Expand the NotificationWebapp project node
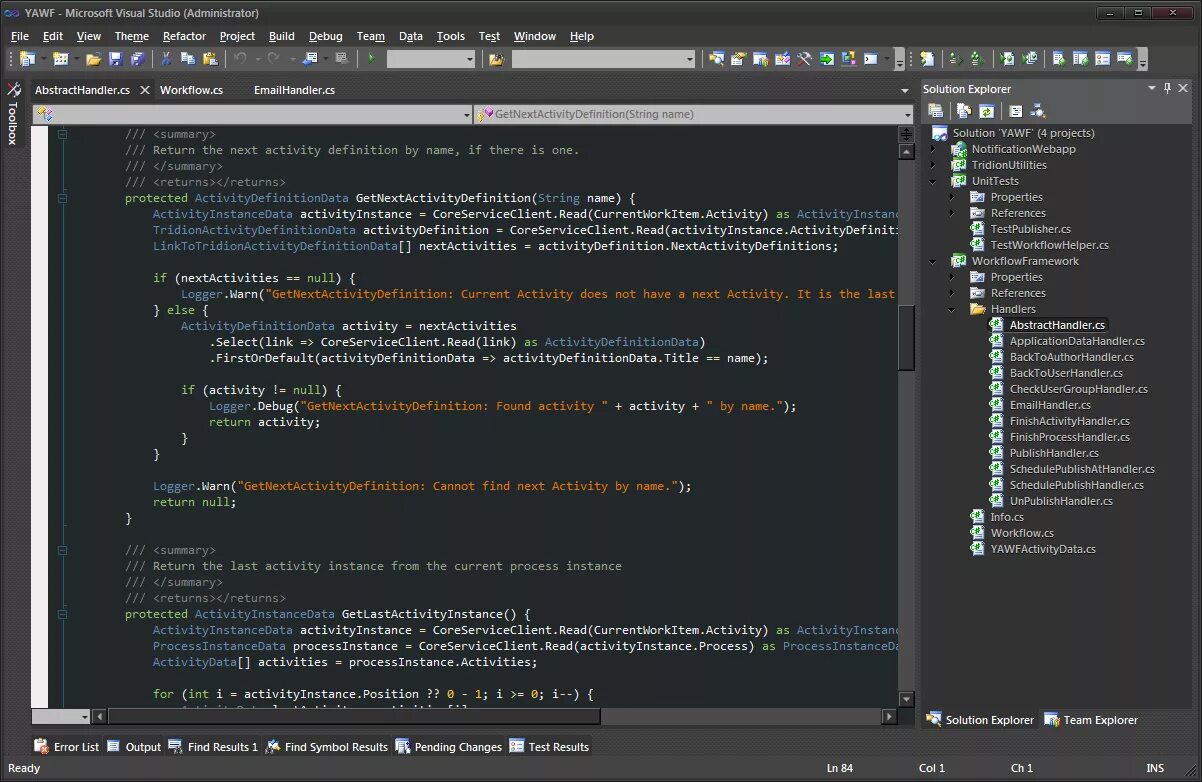 934,149
